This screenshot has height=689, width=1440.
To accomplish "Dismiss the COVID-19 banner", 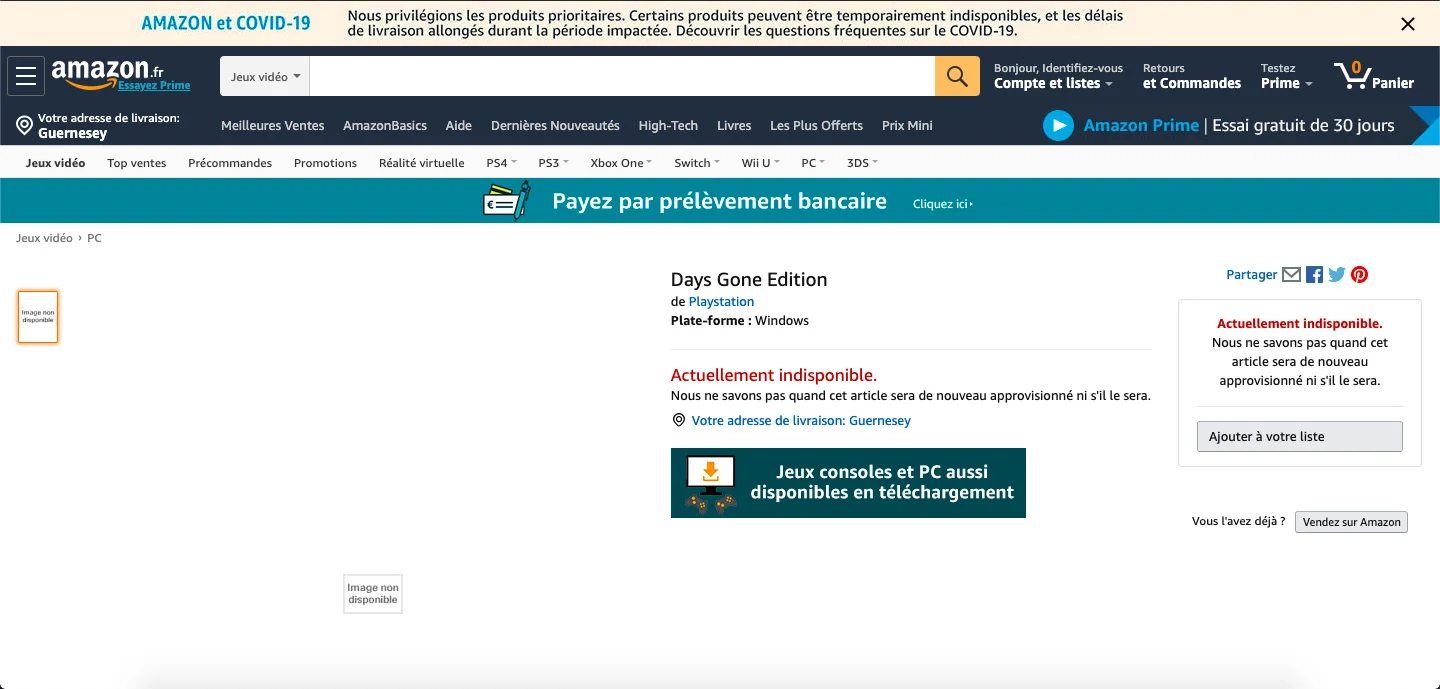I will 1408,24.
